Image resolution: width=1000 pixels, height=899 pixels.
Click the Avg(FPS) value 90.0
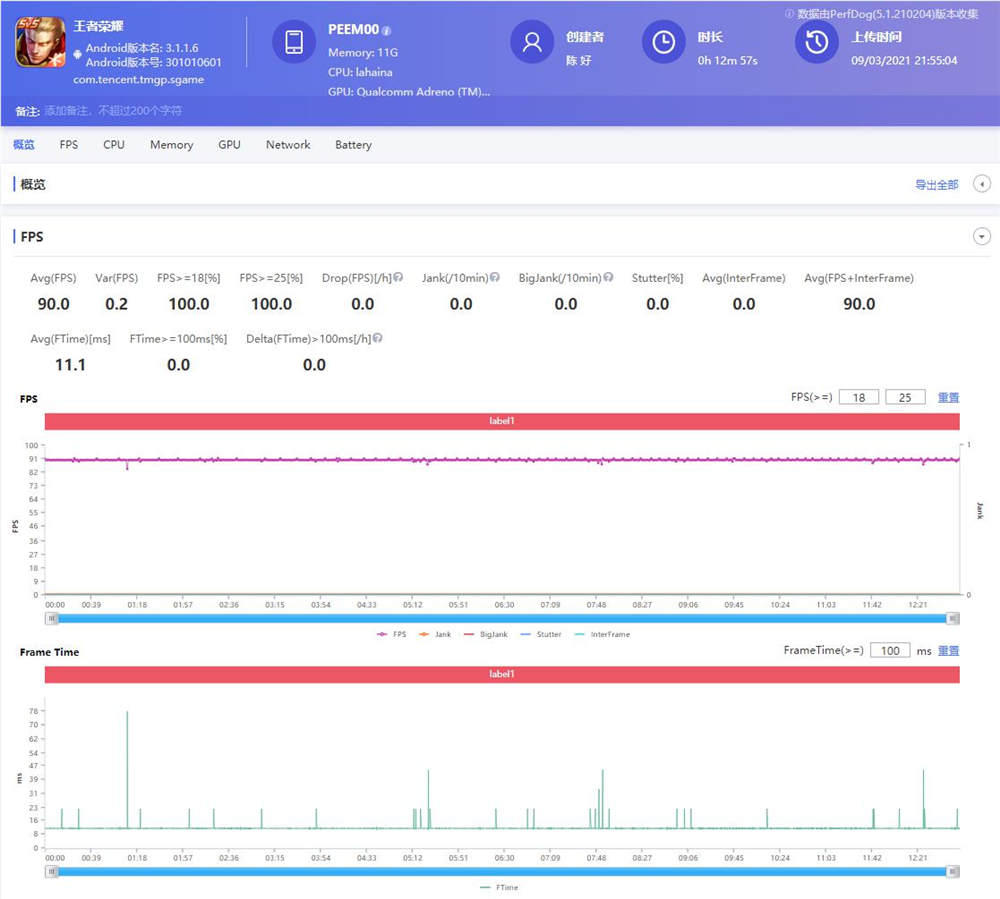[x=54, y=304]
